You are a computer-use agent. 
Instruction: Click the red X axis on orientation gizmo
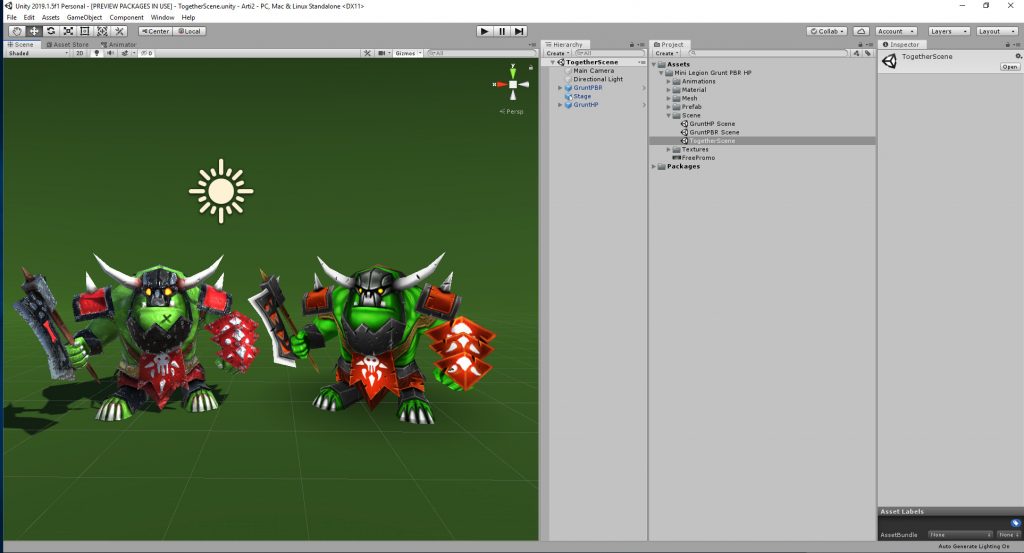pos(500,84)
